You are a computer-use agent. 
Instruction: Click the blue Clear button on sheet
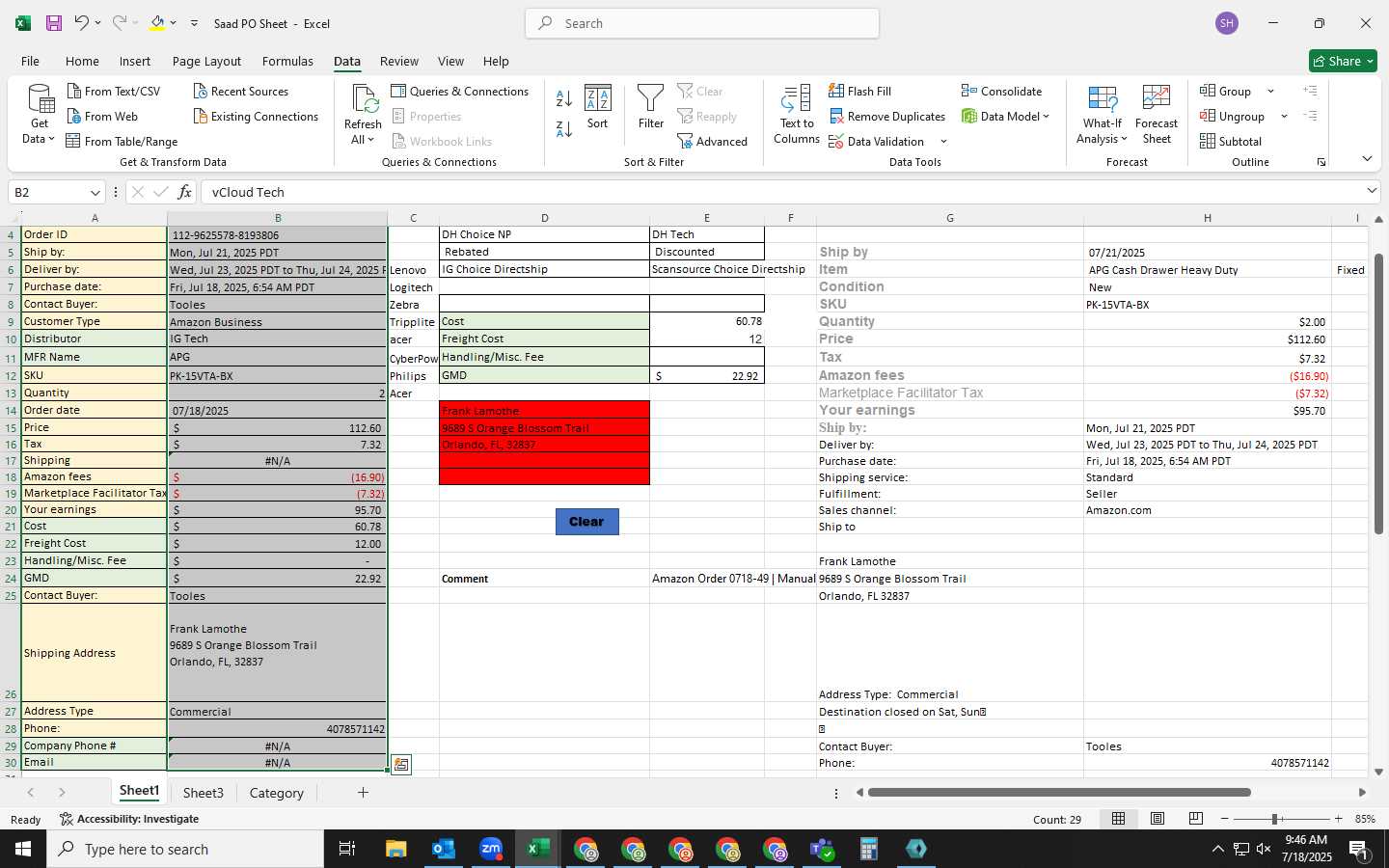pyautogui.click(x=586, y=521)
